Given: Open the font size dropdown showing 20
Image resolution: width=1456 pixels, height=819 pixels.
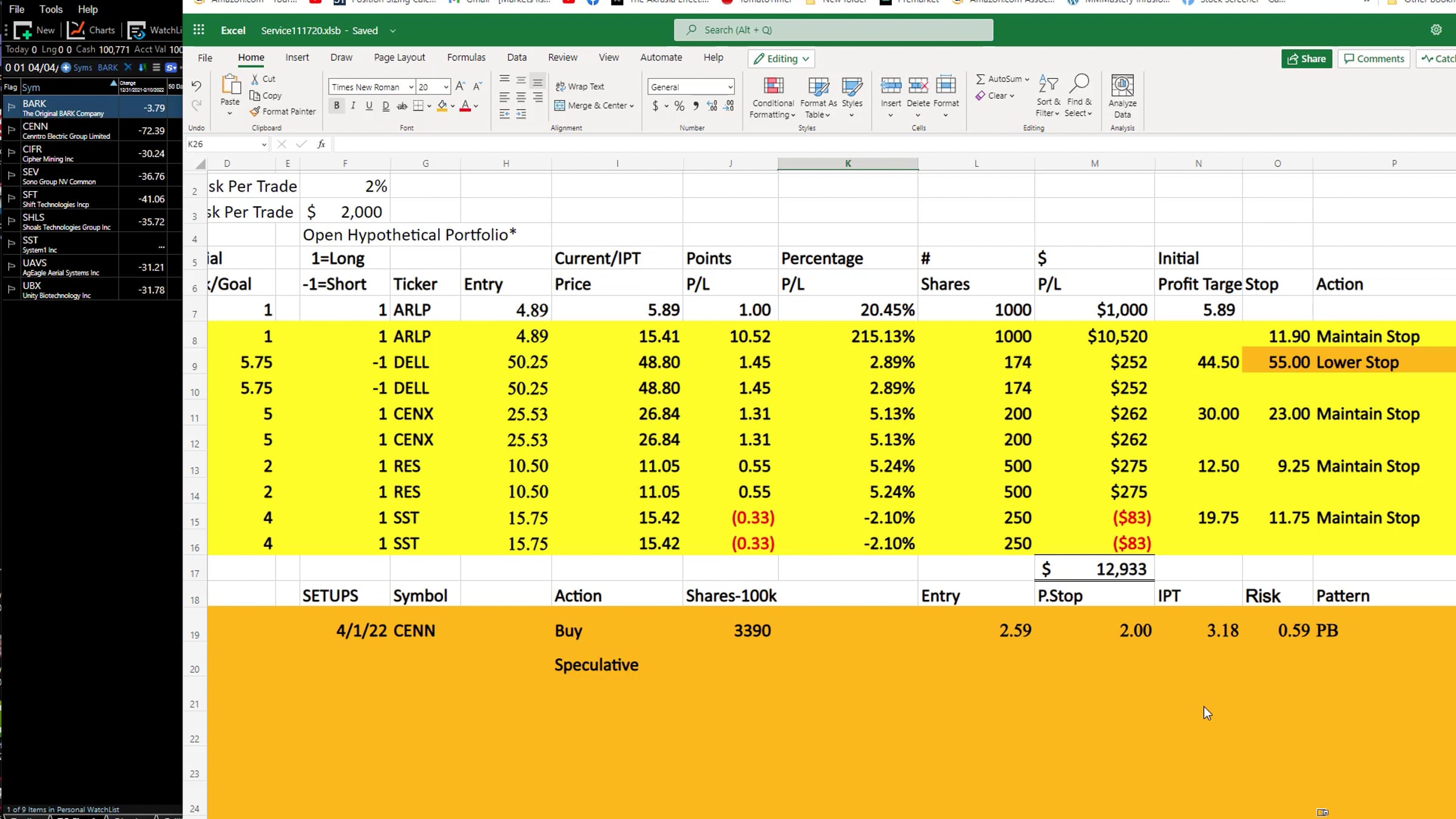Looking at the screenshot, I should (446, 87).
